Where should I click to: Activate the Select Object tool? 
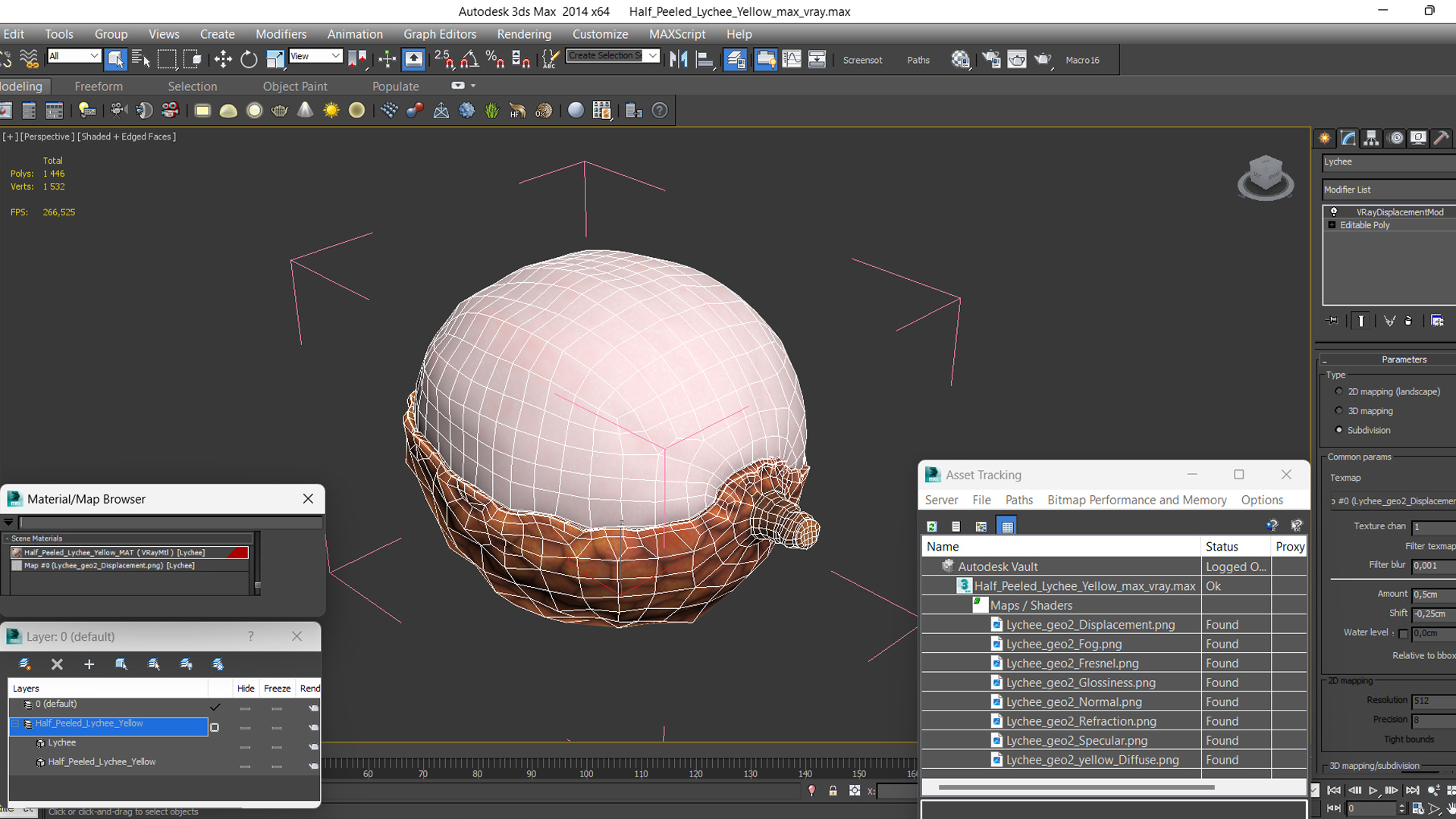point(115,59)
